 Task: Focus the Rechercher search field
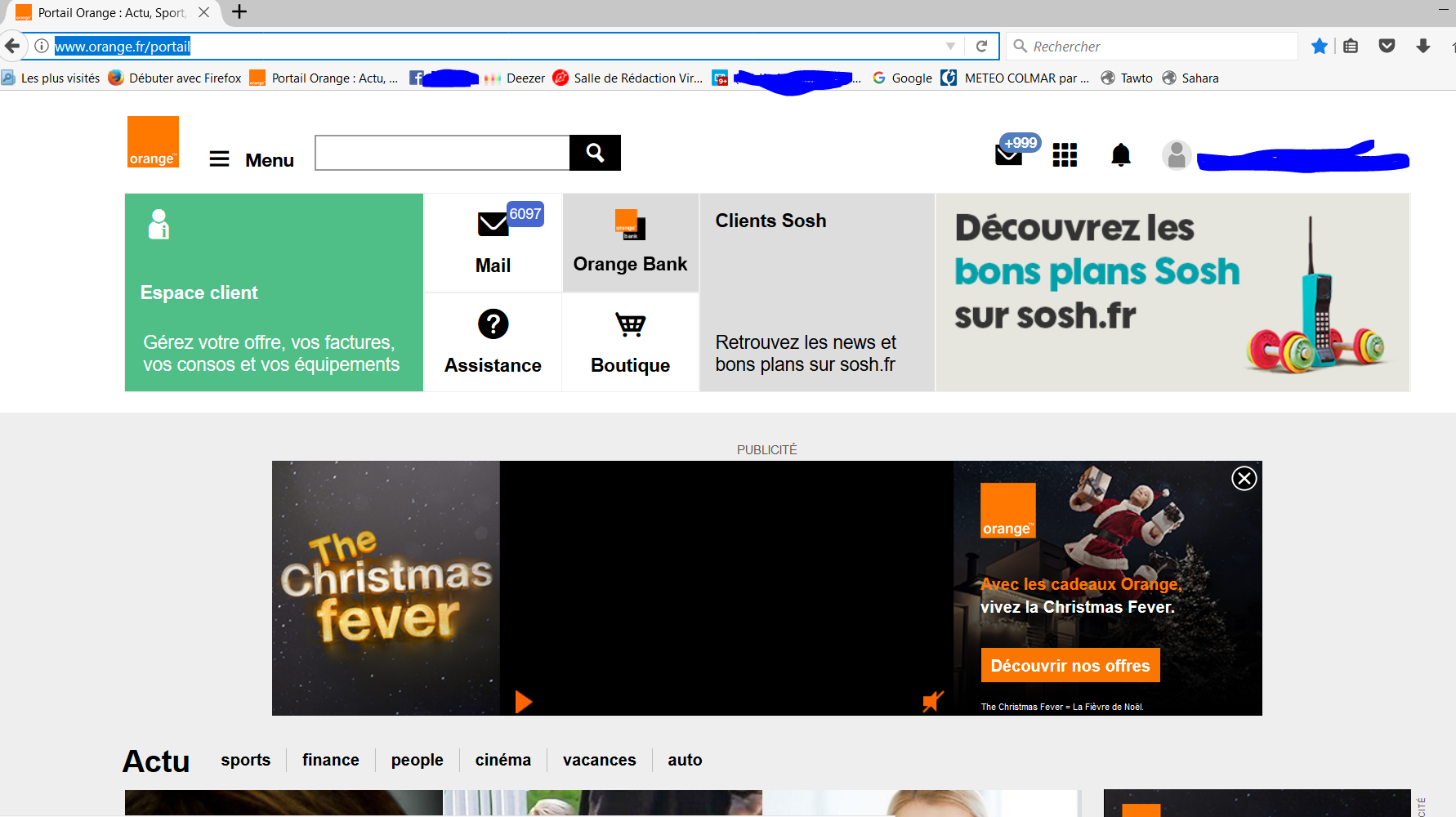[1152, 46]
